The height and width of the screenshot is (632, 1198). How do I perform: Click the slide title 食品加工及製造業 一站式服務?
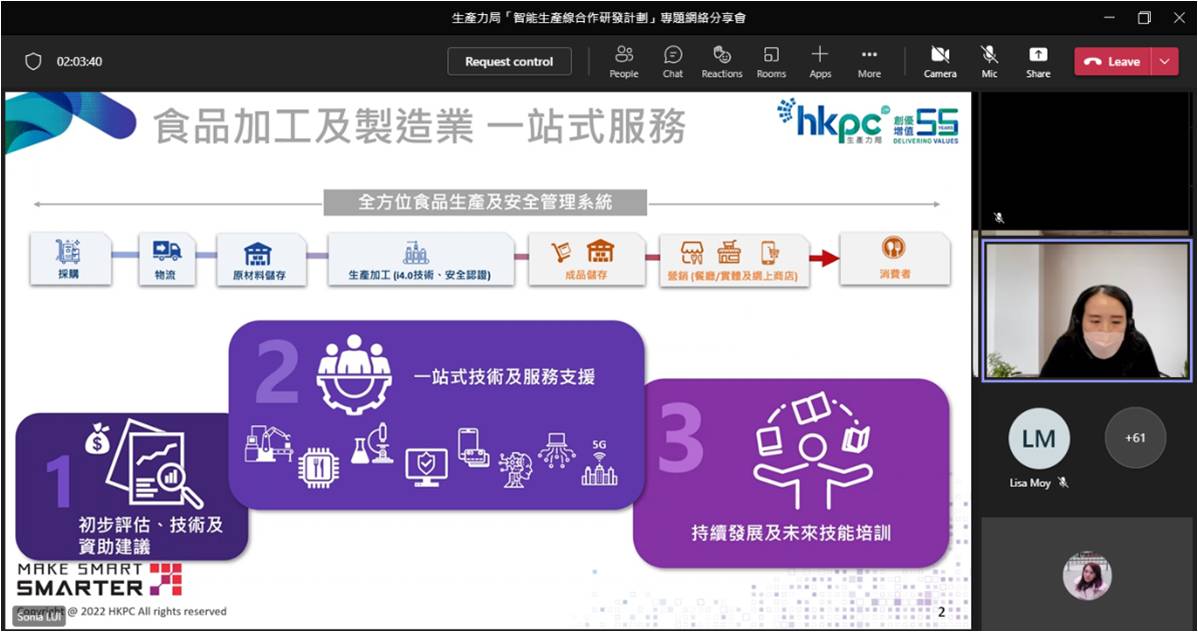pos(419,126)
